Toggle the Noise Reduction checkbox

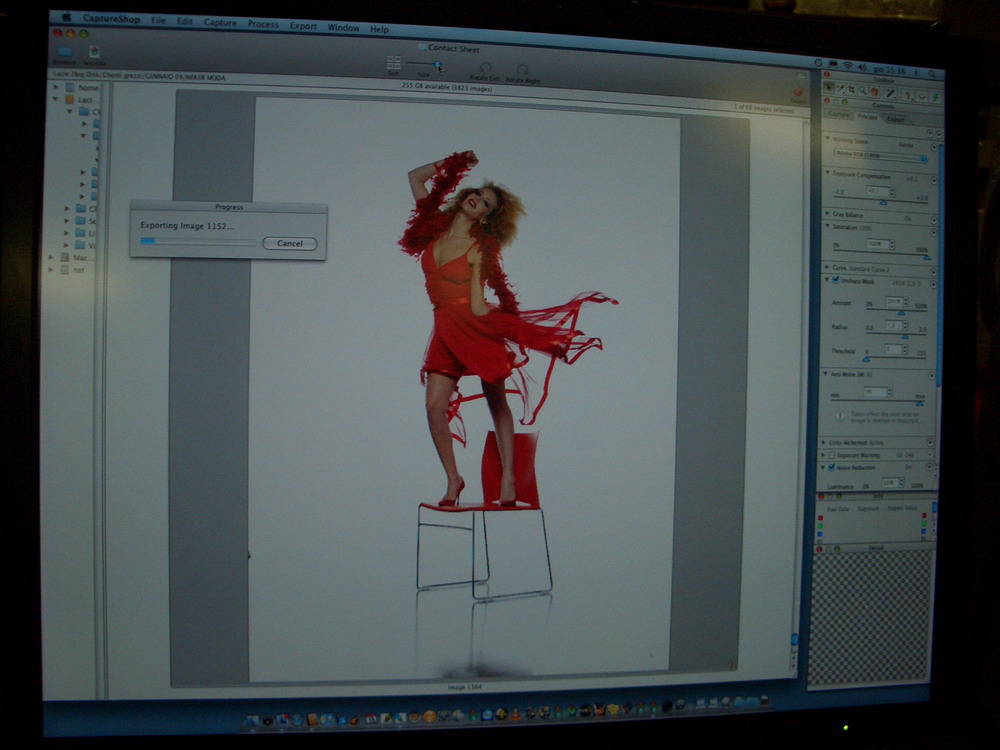pyautogui.click(x=831, y=467)
